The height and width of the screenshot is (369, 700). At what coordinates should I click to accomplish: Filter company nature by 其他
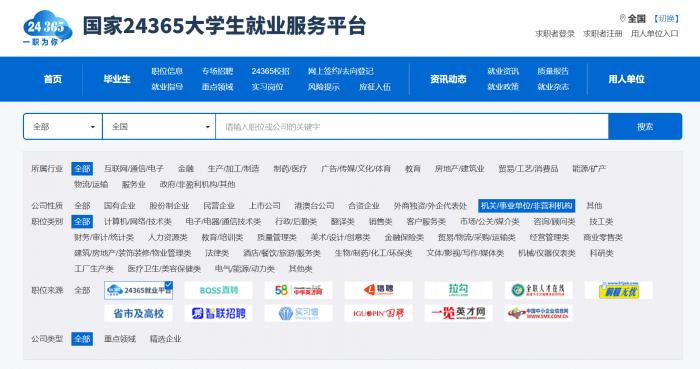(594, 206)
